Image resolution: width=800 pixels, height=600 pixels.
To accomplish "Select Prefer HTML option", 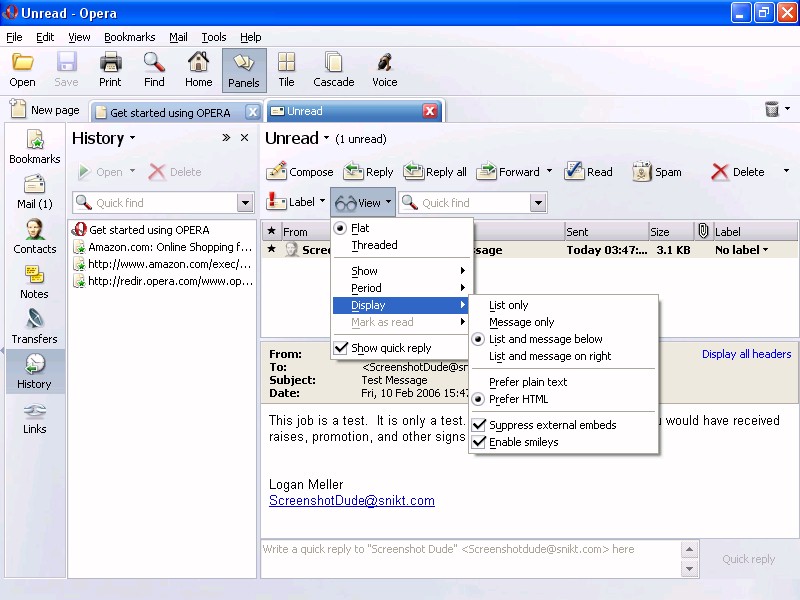I will [x=518, y=399].
